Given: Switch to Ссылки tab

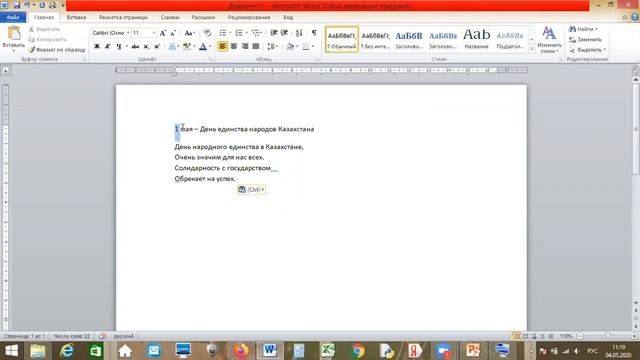Looking at the screenshot, I should (170, 17).
